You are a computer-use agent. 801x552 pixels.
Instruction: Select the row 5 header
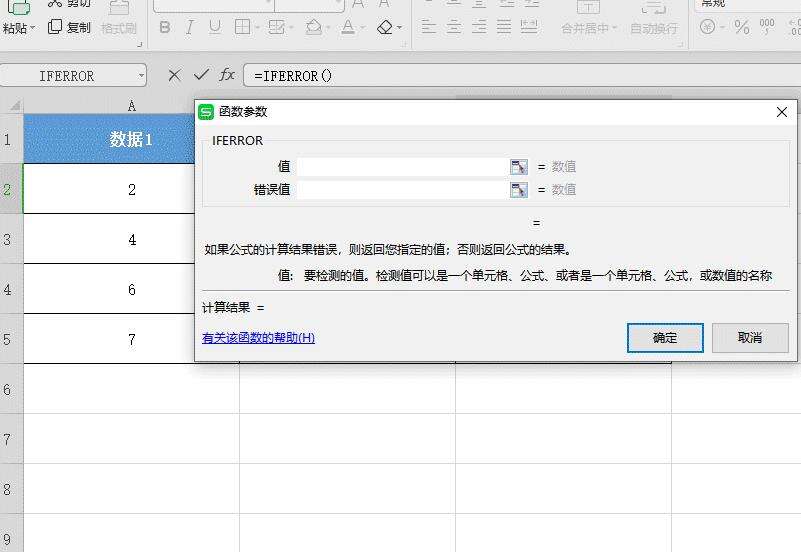coord(11,339)
